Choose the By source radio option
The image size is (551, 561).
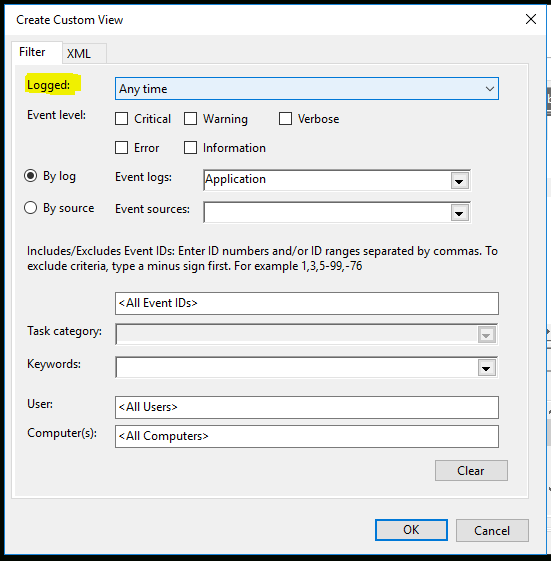30,208
